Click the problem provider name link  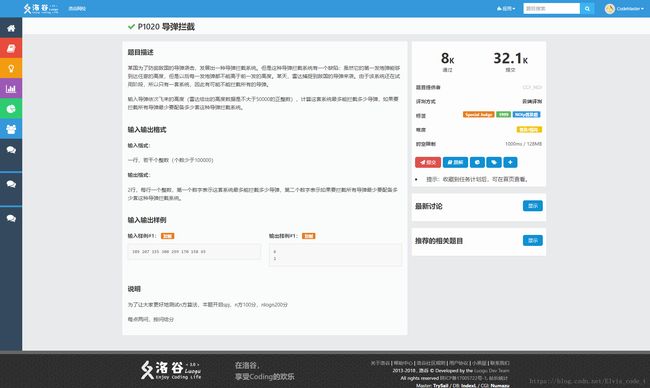(532, 87)
